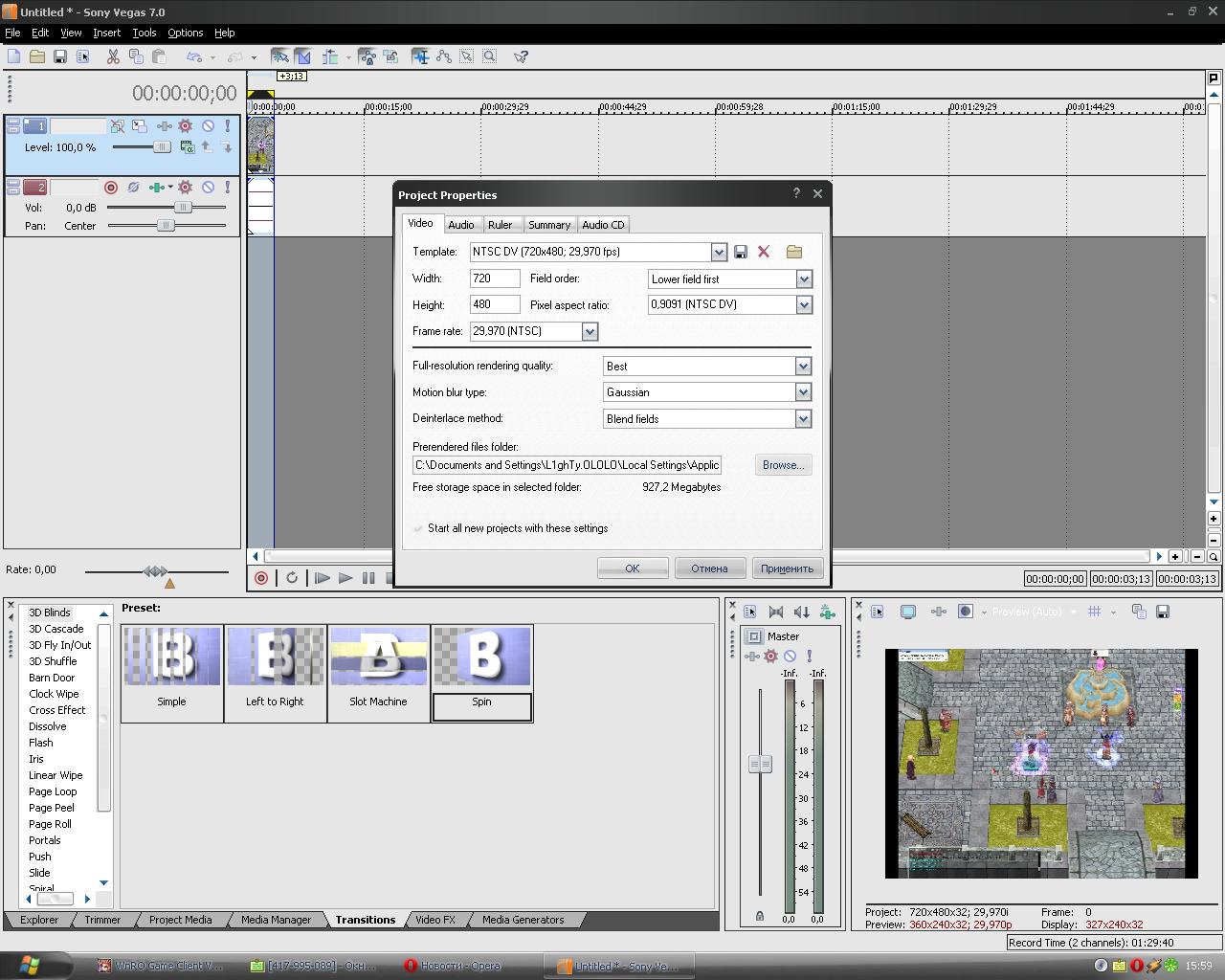
Task: Click Browse for prerendered files folder
Action: (783, 465)
